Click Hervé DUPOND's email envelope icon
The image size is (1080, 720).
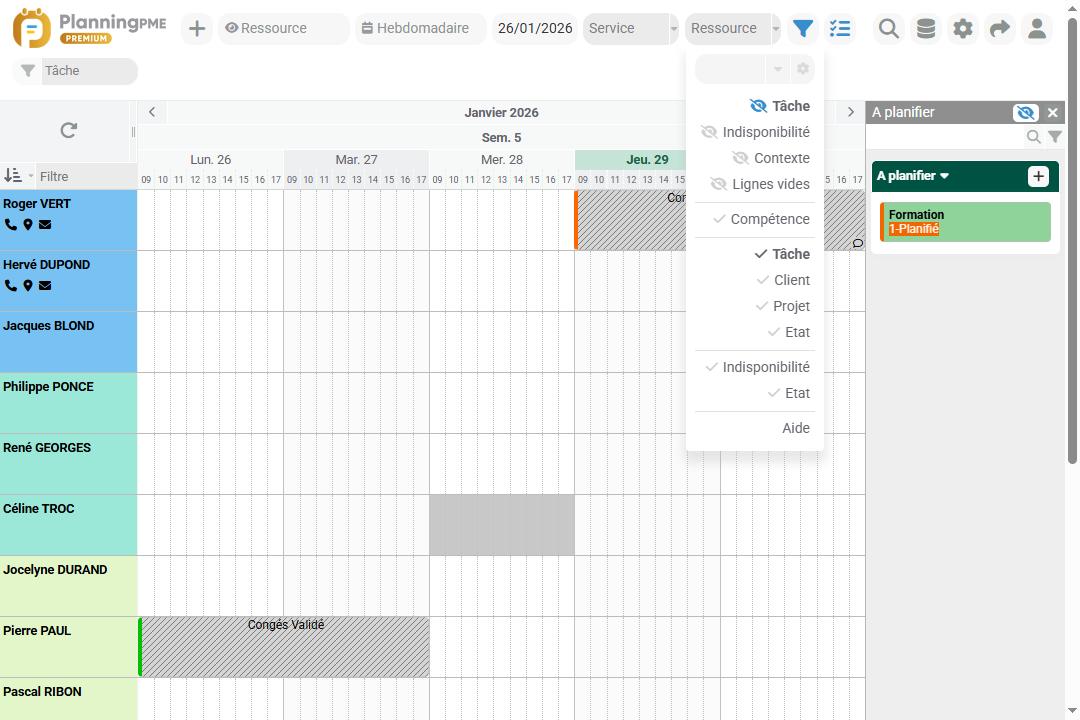45,285
